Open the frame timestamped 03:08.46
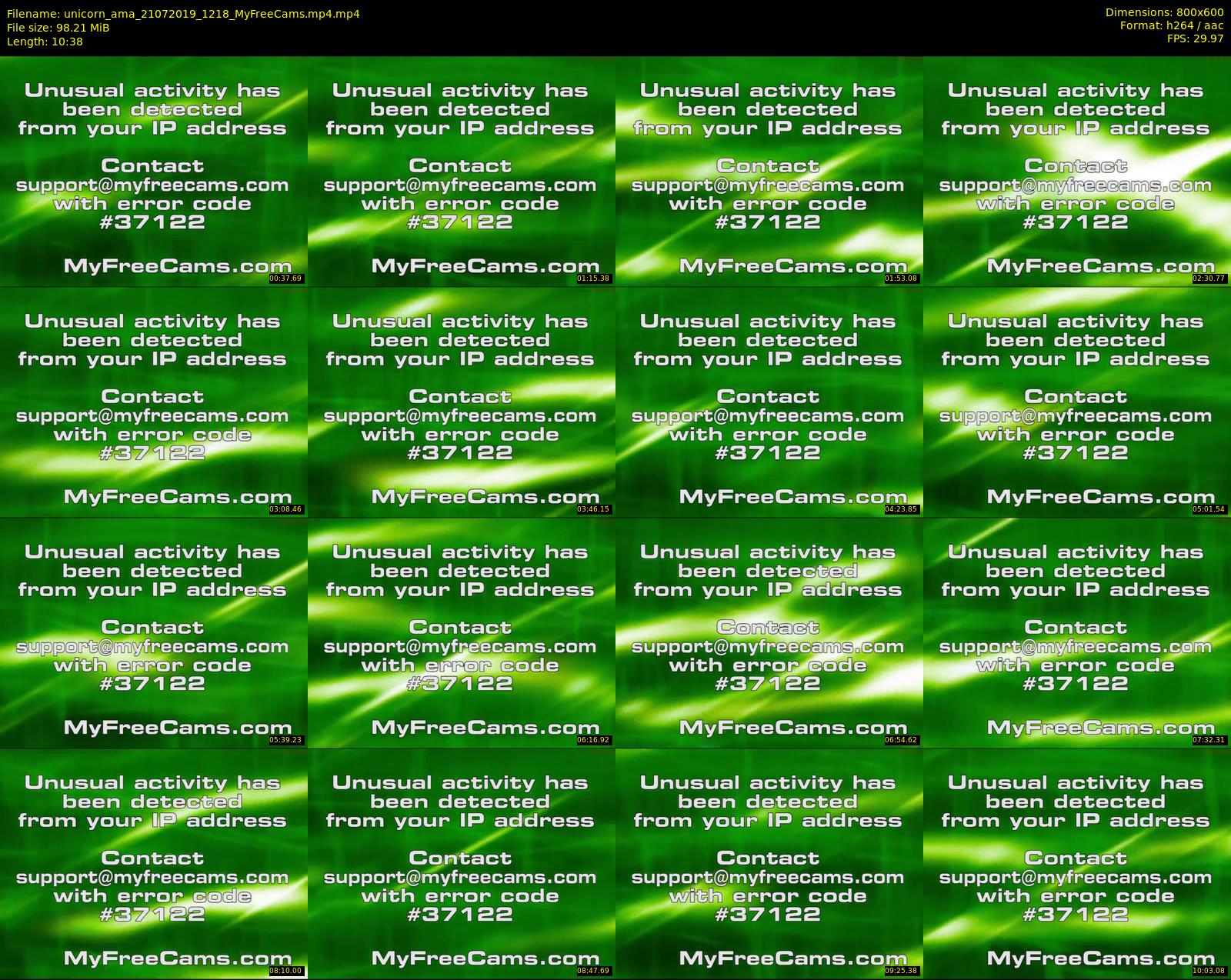The height and width of the screenshot is (980, 1231). click(x=154, y=402)
